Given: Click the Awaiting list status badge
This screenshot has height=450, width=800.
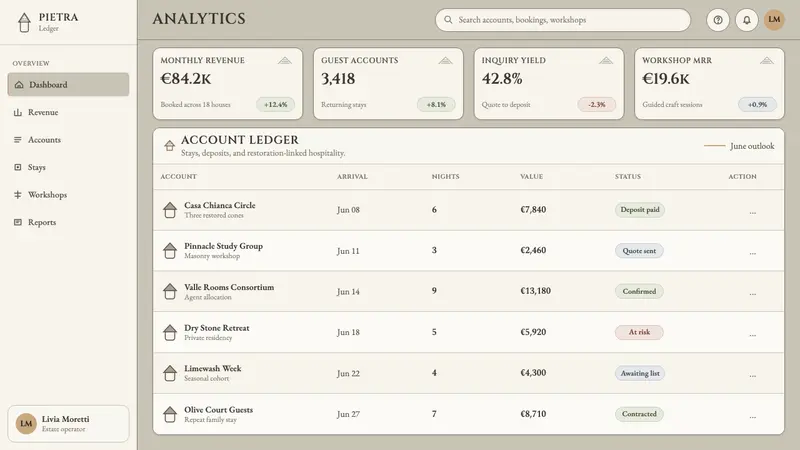Looking at the screenshot, I should 640,373.
